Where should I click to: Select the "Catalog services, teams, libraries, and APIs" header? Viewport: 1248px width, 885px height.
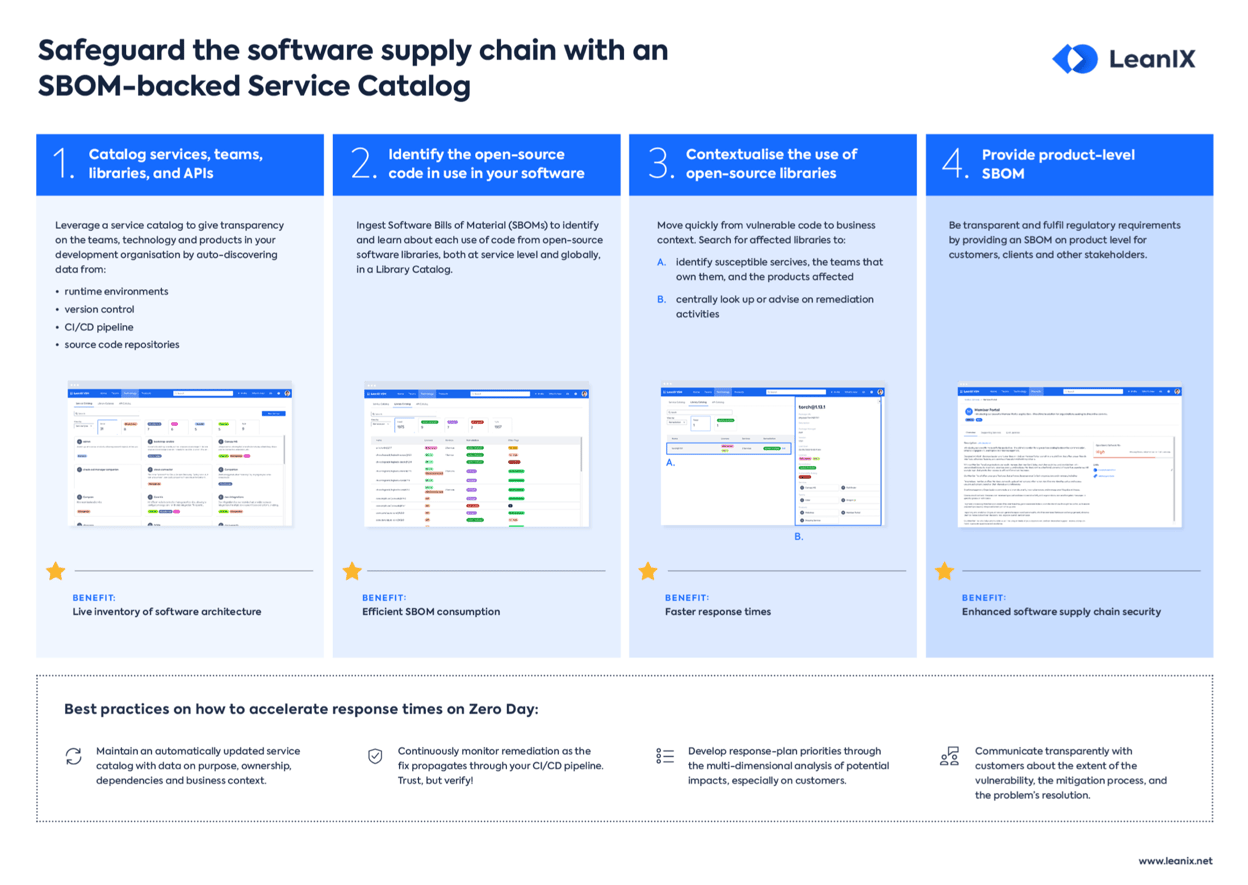click(x=176, y=164)
